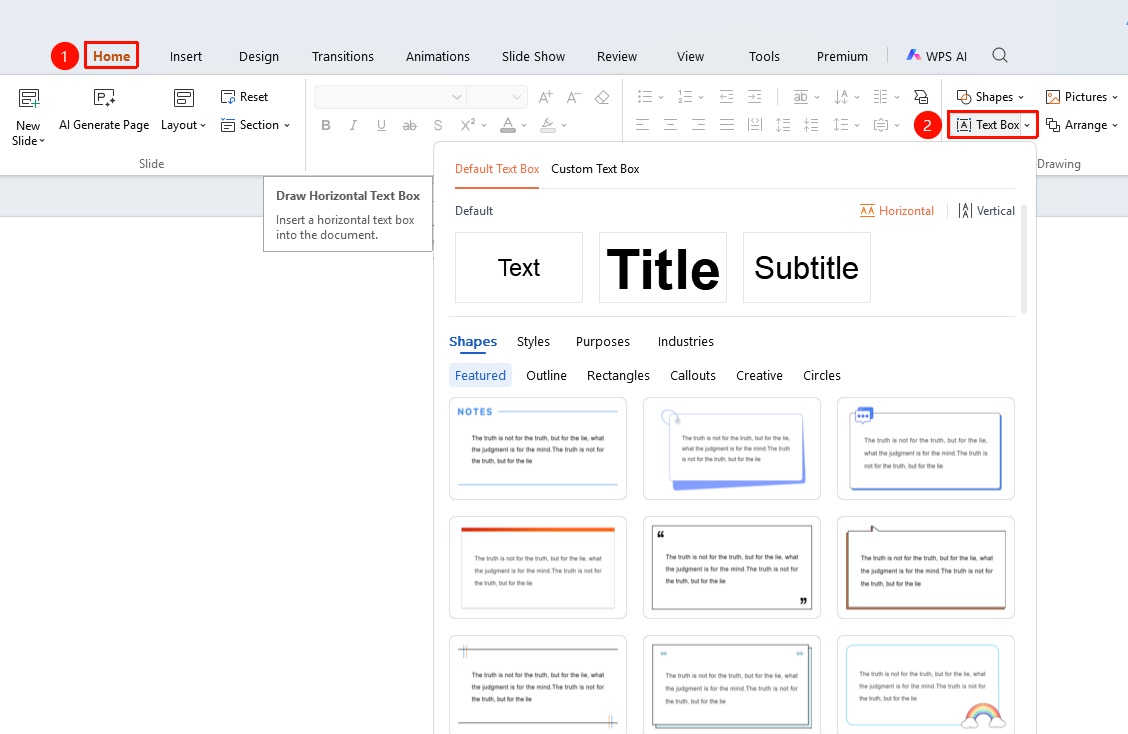
Task: Increase list indent level
Action: coord(754,96)
